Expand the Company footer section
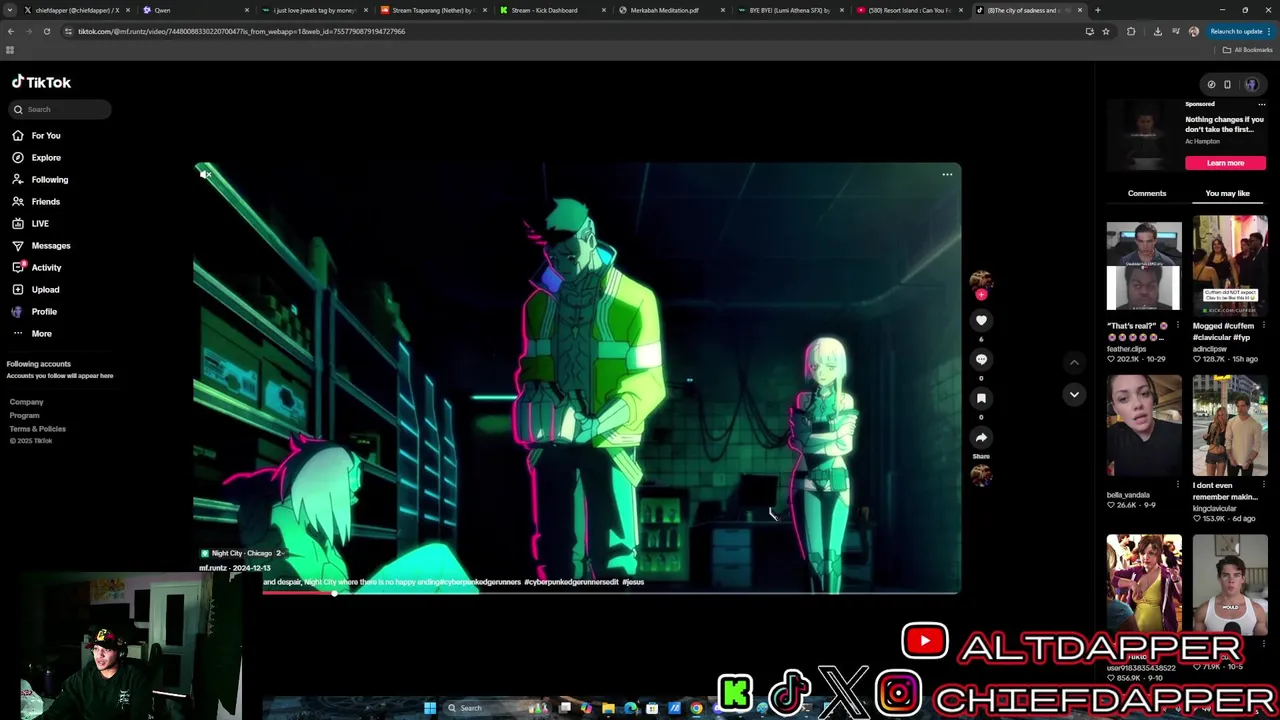This screenshot has width=1280, height=720. (26, 402)
